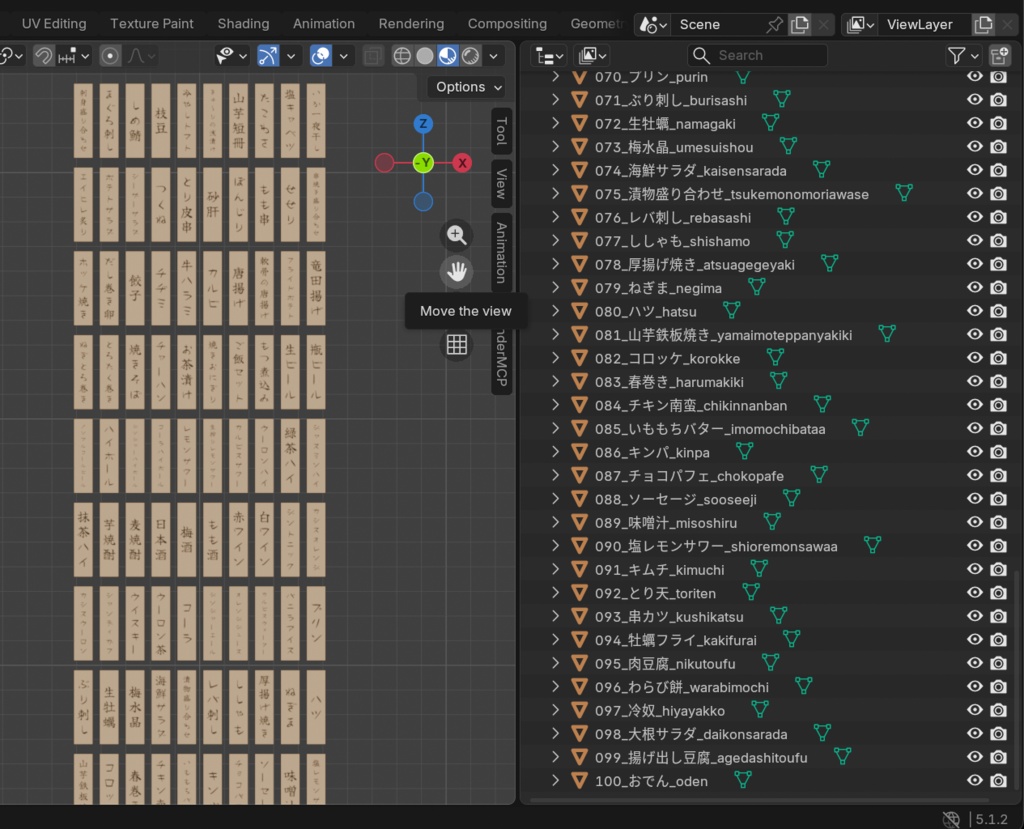Select 099_揚げ出し豆腐_agedashitoufu in outliner
Viewport: 1024px width, 829px height.
click(701, 758)
